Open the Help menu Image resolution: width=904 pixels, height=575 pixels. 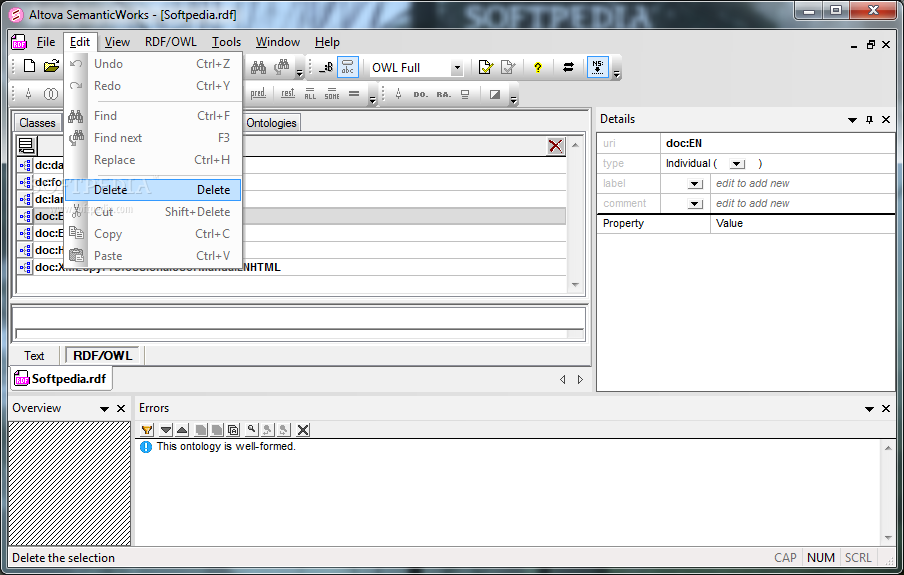coord(327,42)
